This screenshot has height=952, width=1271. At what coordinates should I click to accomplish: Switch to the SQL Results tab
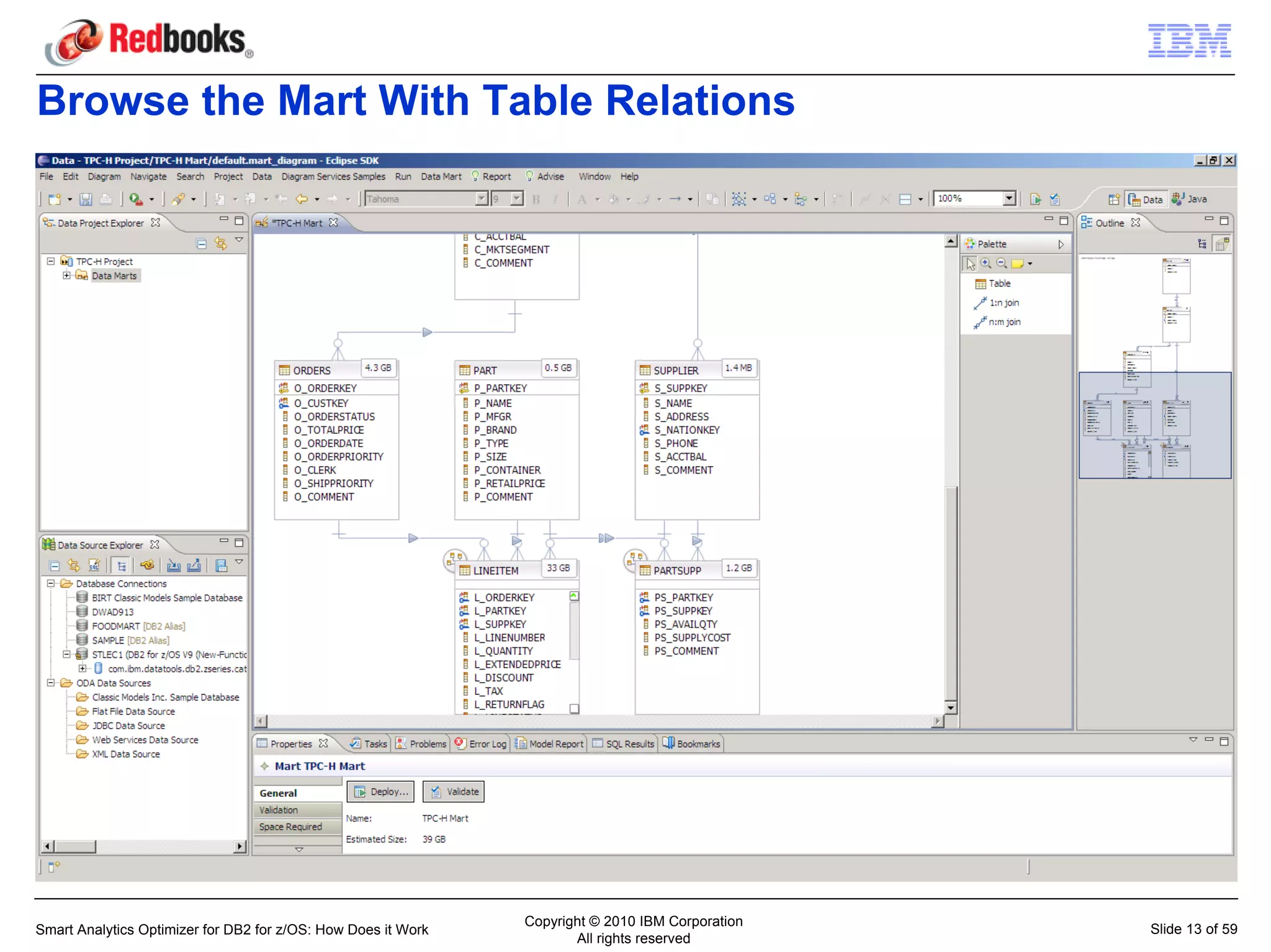point(623,743)
